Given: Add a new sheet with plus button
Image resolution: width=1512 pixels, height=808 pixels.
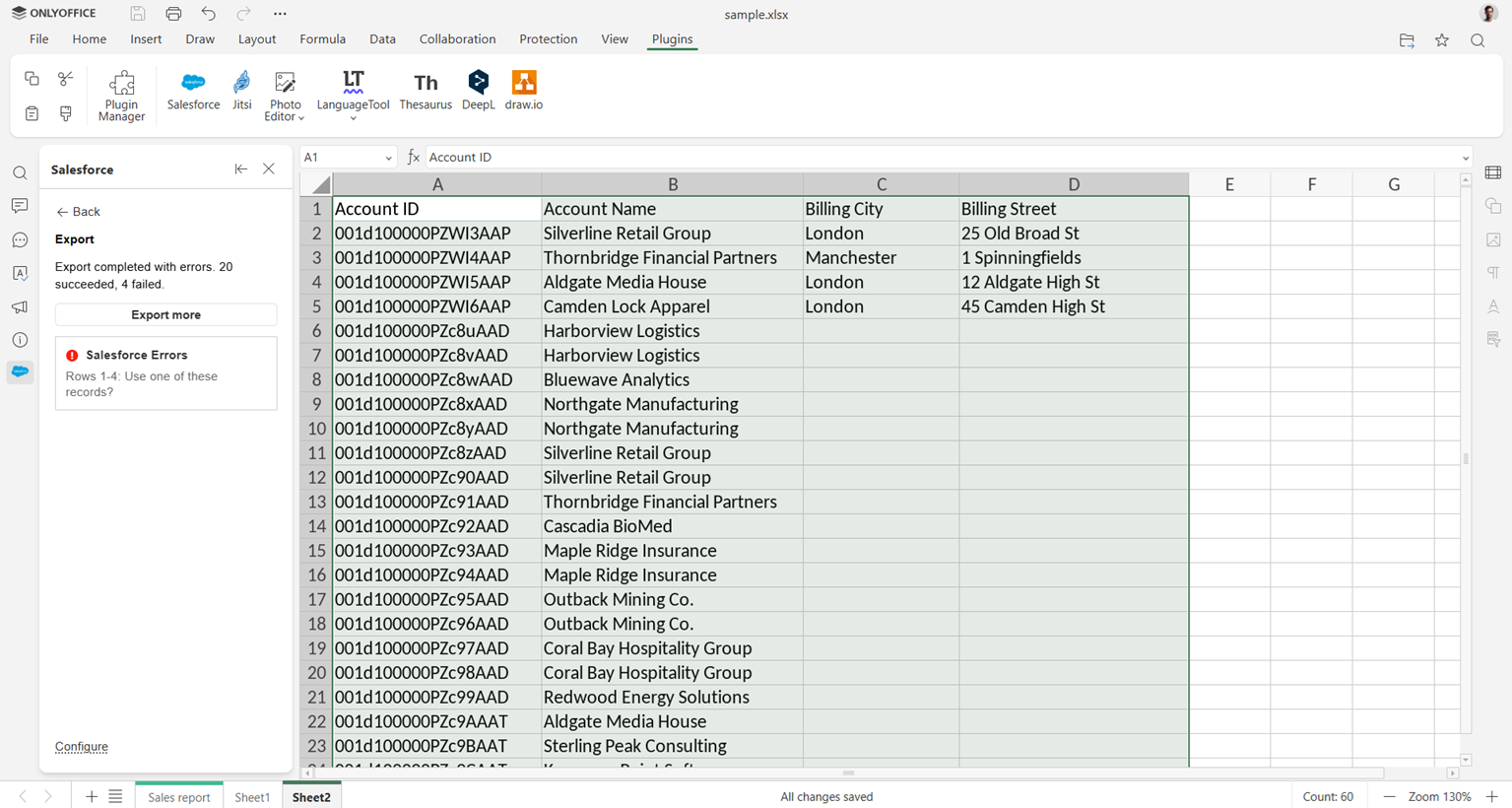Looking at the screenshot, I should (x=91, y=796).
